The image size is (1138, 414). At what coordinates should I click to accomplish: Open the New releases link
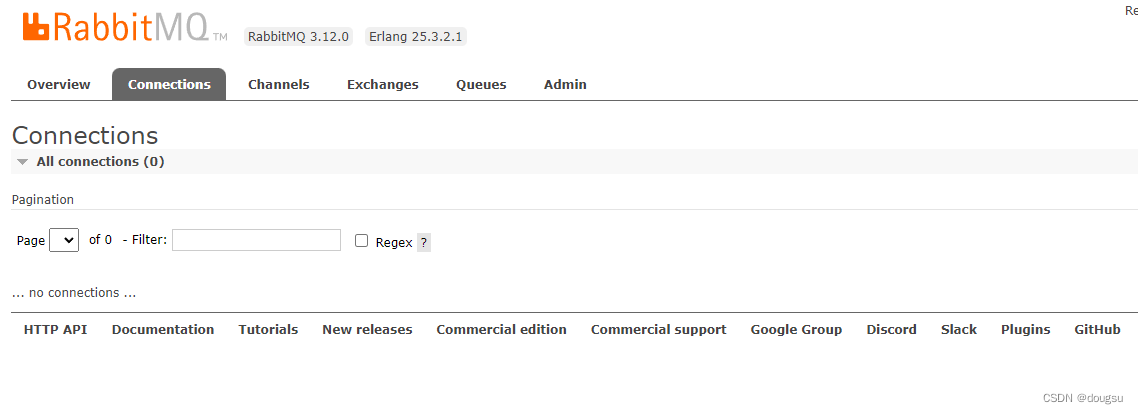367,329
